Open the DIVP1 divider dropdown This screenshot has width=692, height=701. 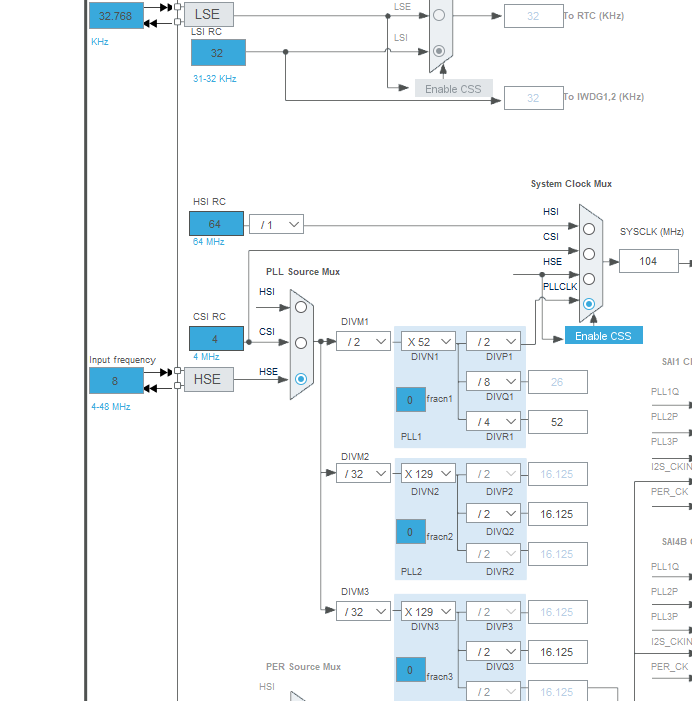(493, 342)
